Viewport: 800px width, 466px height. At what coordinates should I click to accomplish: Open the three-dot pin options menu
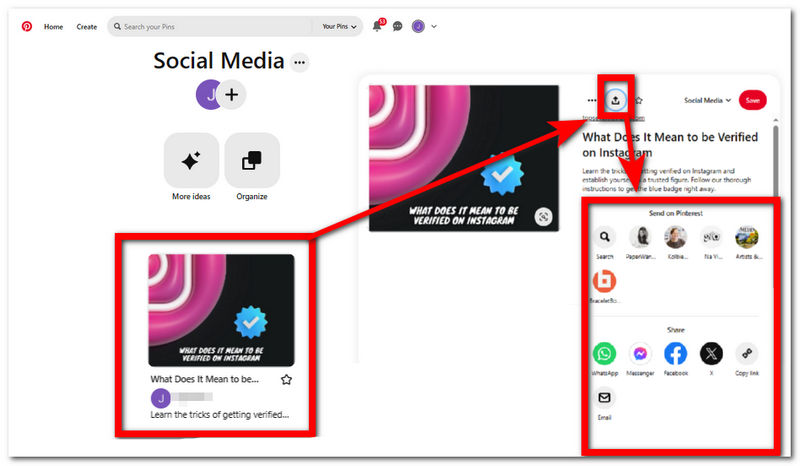591,101
